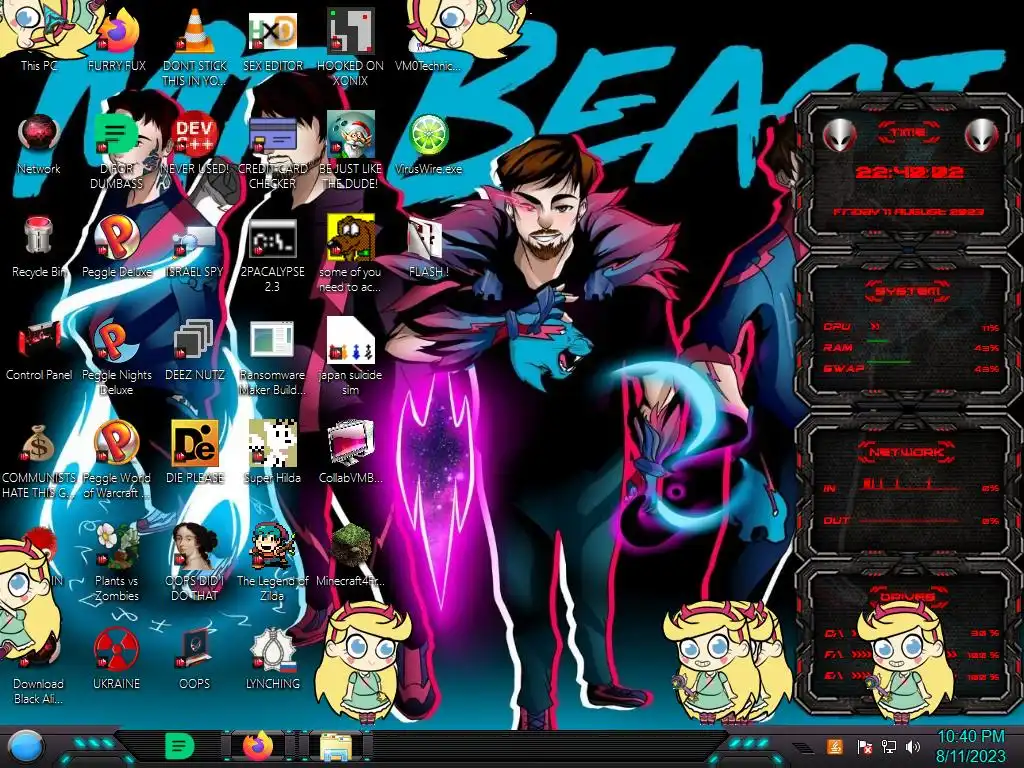Click the 22:40 clock in the TIME widget
Image resolution: width=1024 pixels, height=768 pixels.
pyautogui.click(x=909, y=172)
